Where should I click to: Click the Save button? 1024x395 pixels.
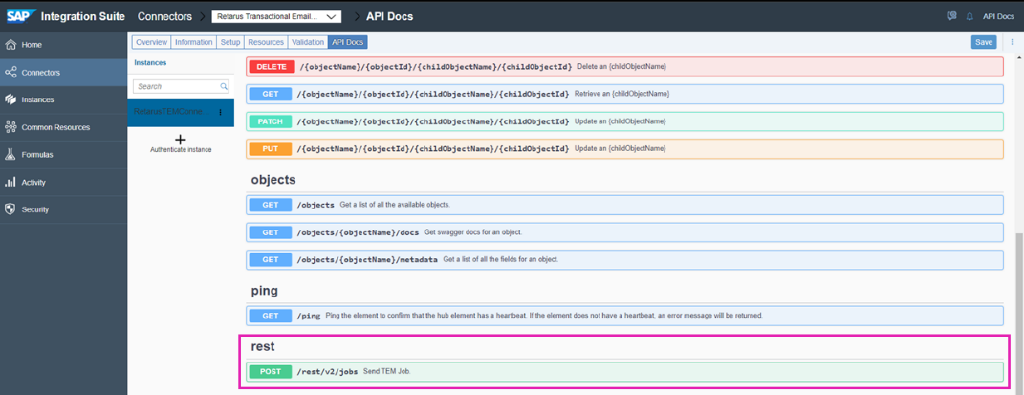coord(984,42)
